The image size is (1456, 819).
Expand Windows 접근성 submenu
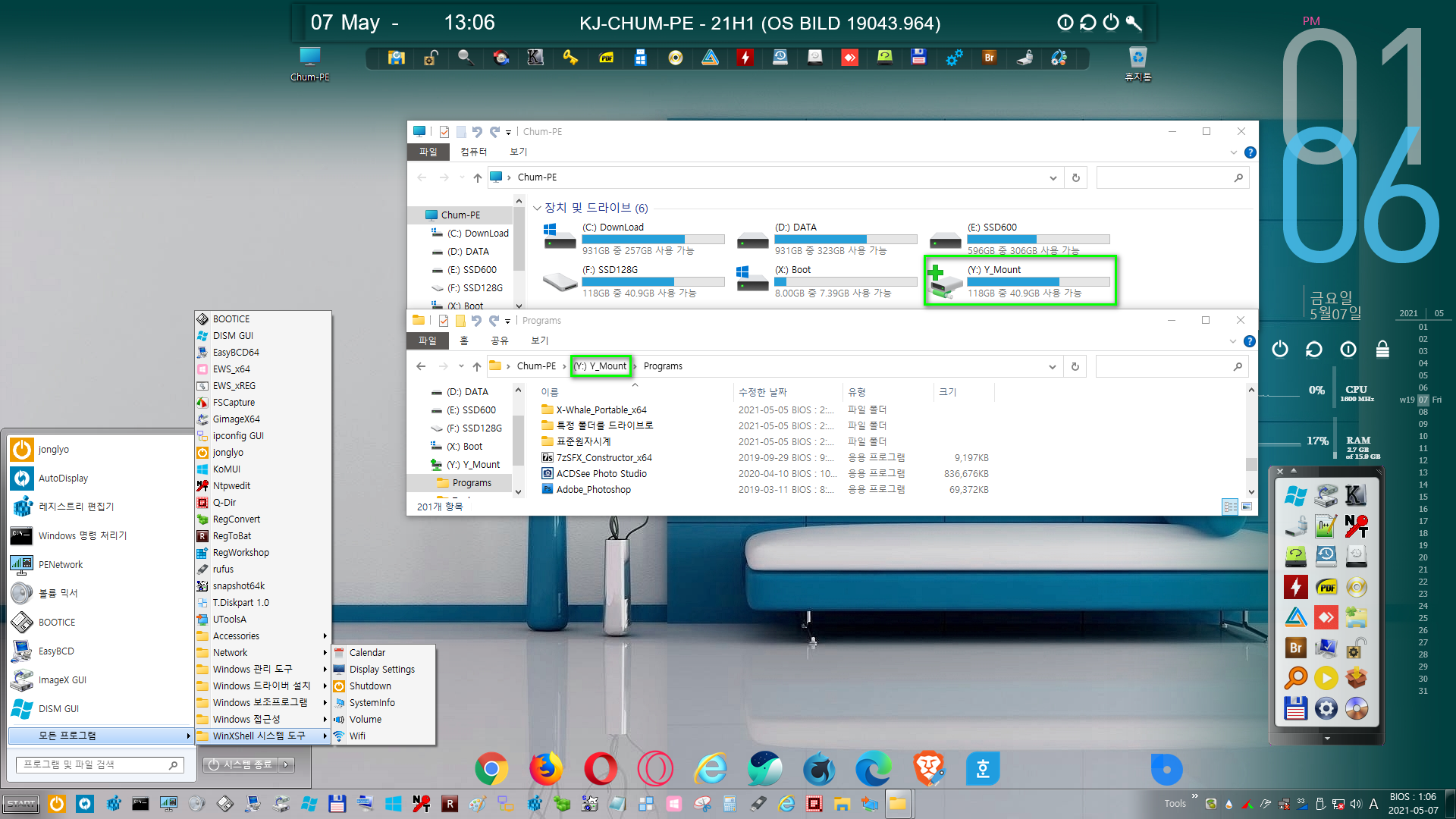(263, 720)
